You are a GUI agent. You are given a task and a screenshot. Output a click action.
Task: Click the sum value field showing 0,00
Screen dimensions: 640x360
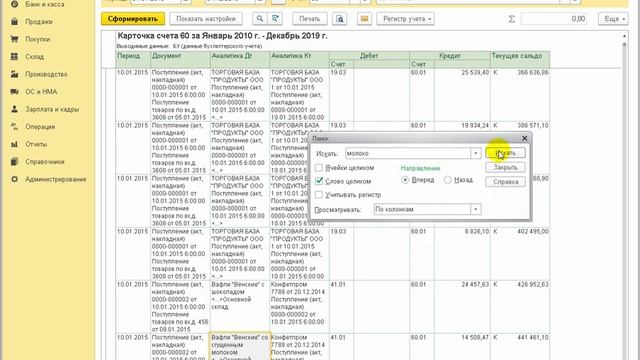(x=554, y=19)
